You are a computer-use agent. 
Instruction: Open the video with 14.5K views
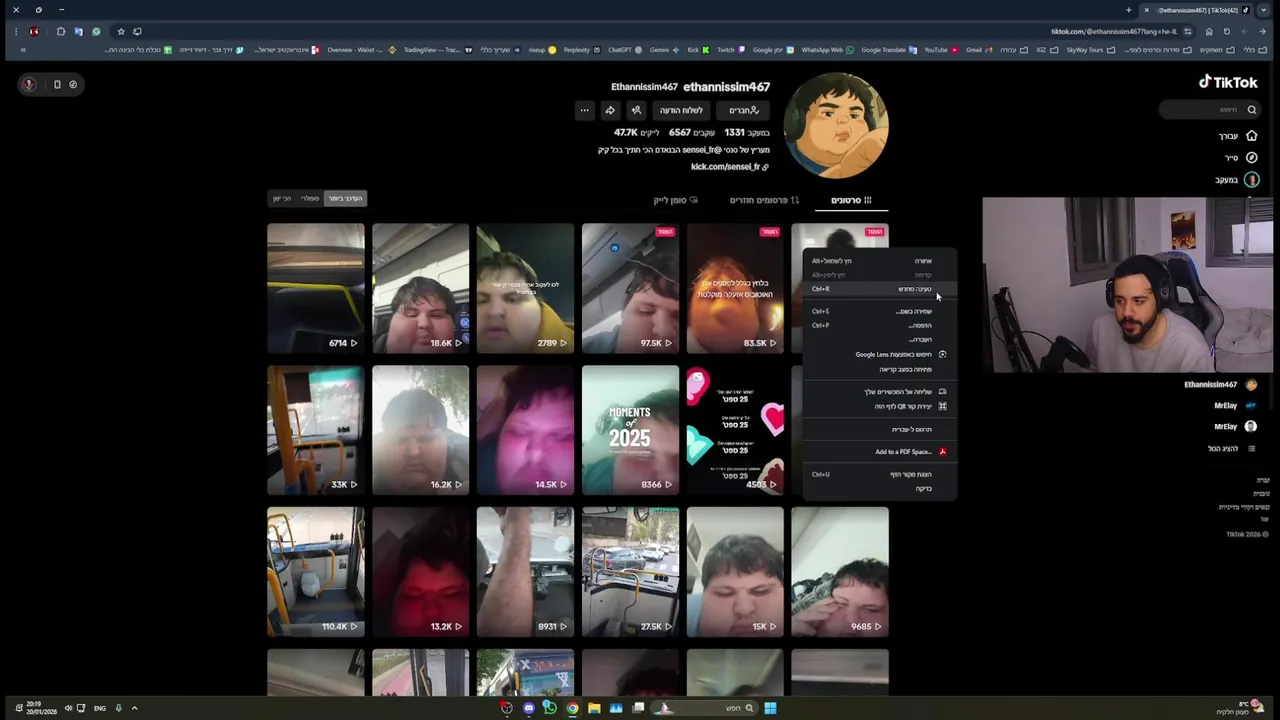click(x=525, y=430)
